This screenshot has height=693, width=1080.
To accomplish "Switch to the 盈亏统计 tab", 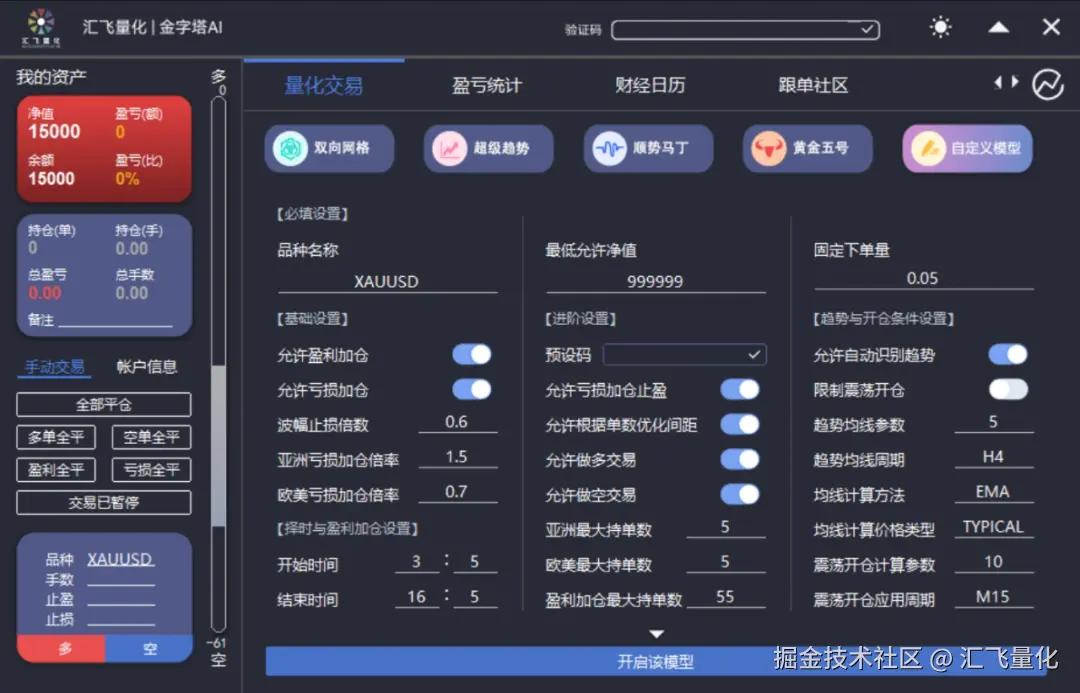I will coord(489,85).
